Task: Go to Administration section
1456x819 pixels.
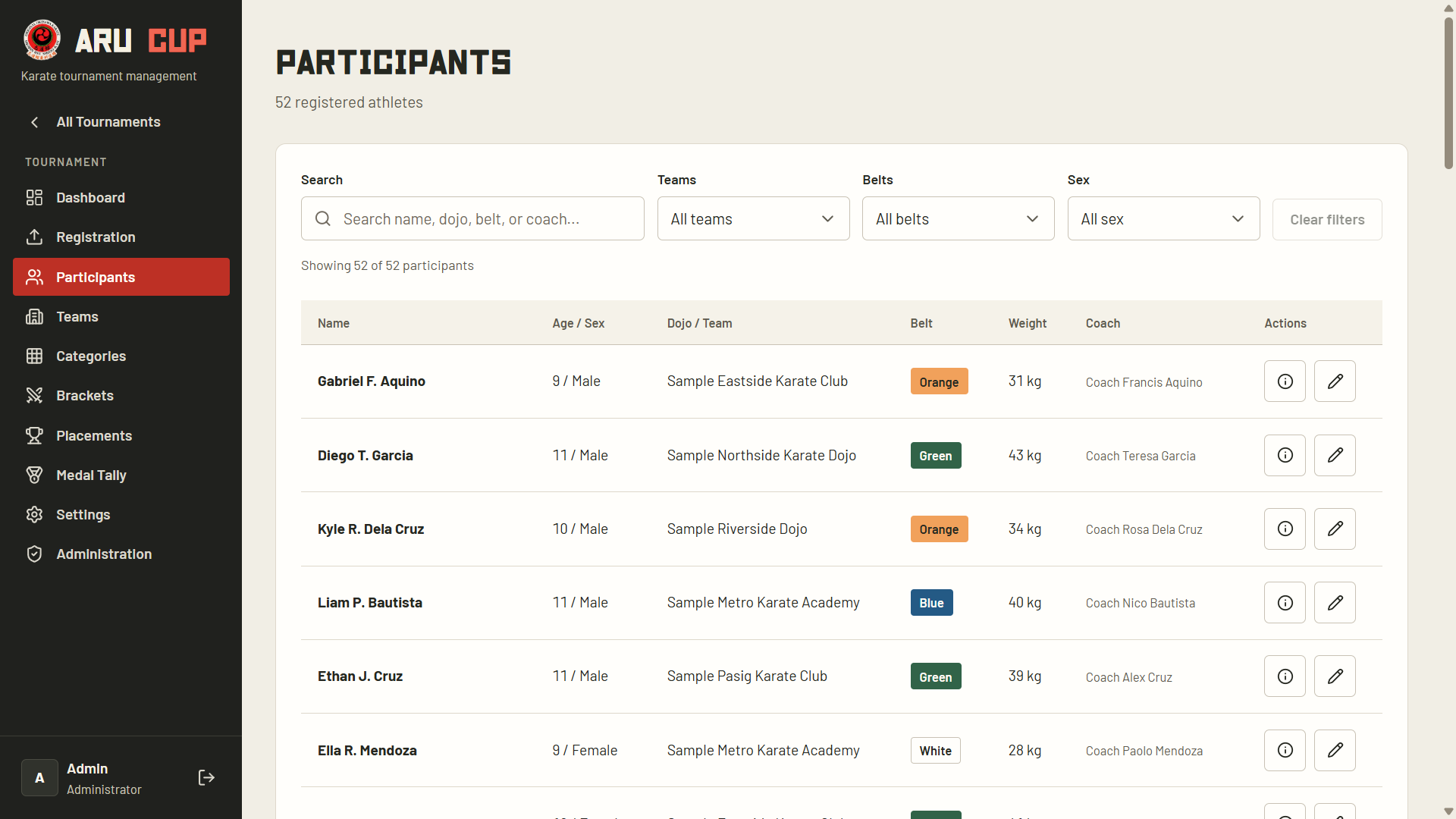Action: click(121, 554)
